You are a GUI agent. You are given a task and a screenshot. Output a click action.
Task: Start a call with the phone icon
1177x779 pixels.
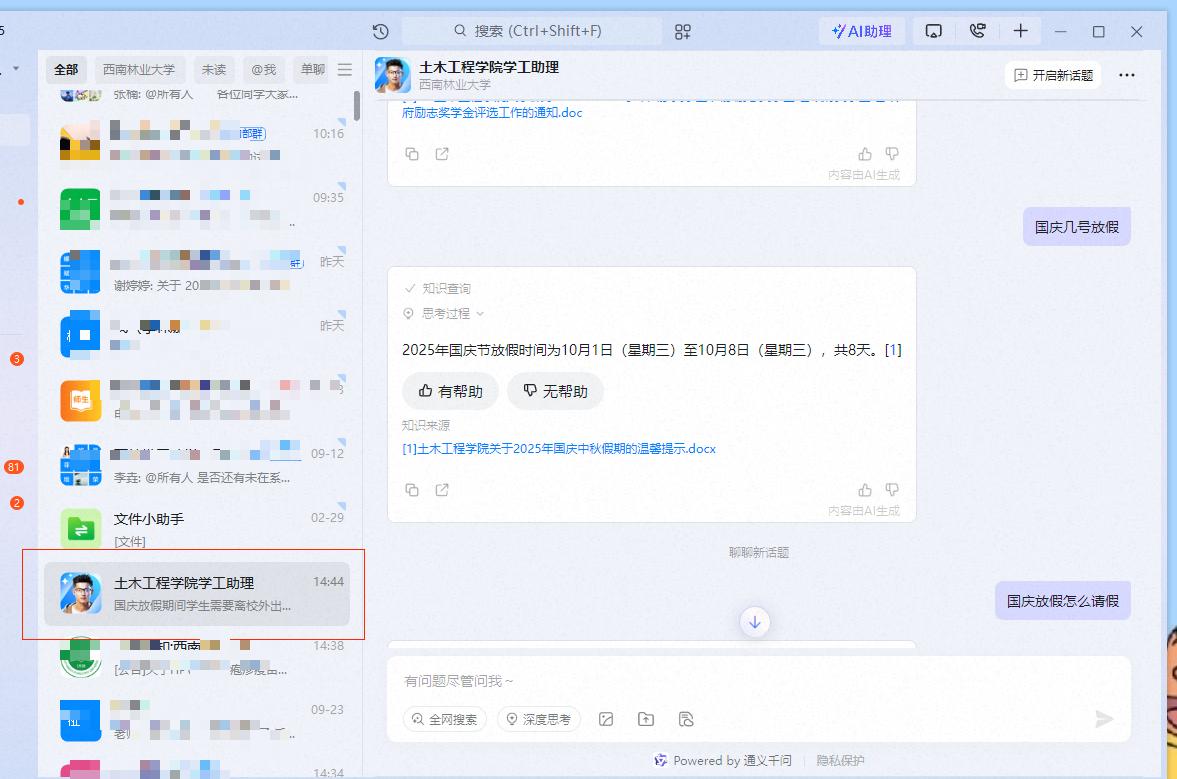pyautogui.click(x=977, y=31)
